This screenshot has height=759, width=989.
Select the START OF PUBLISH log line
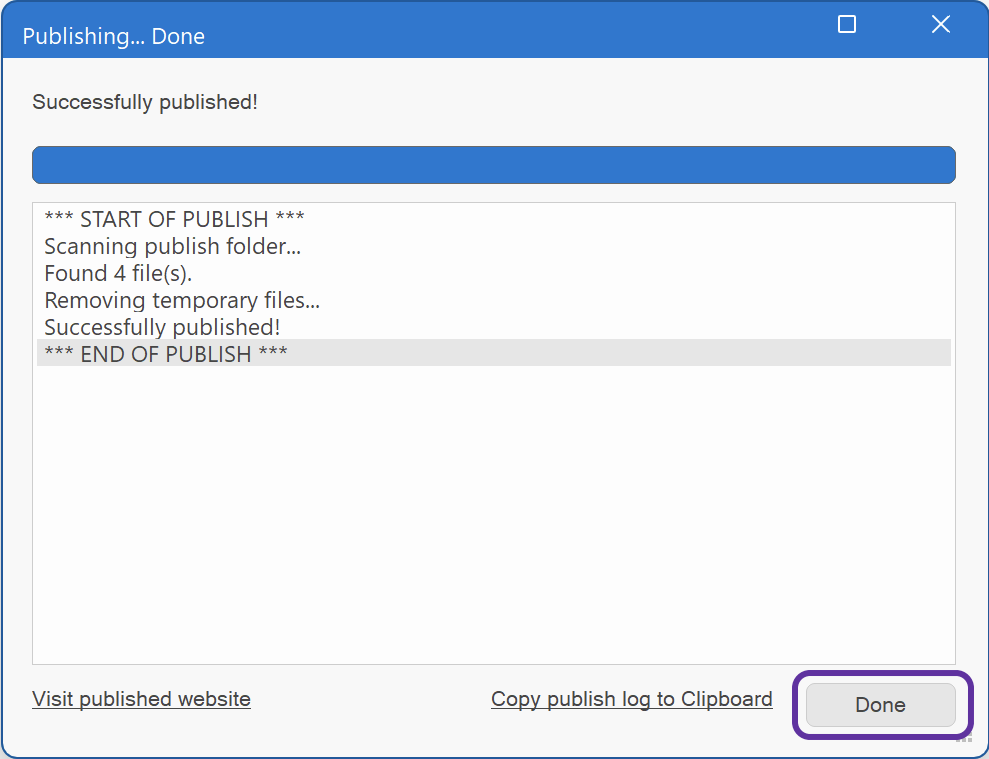pyautogui.click(x=174, y=219)
